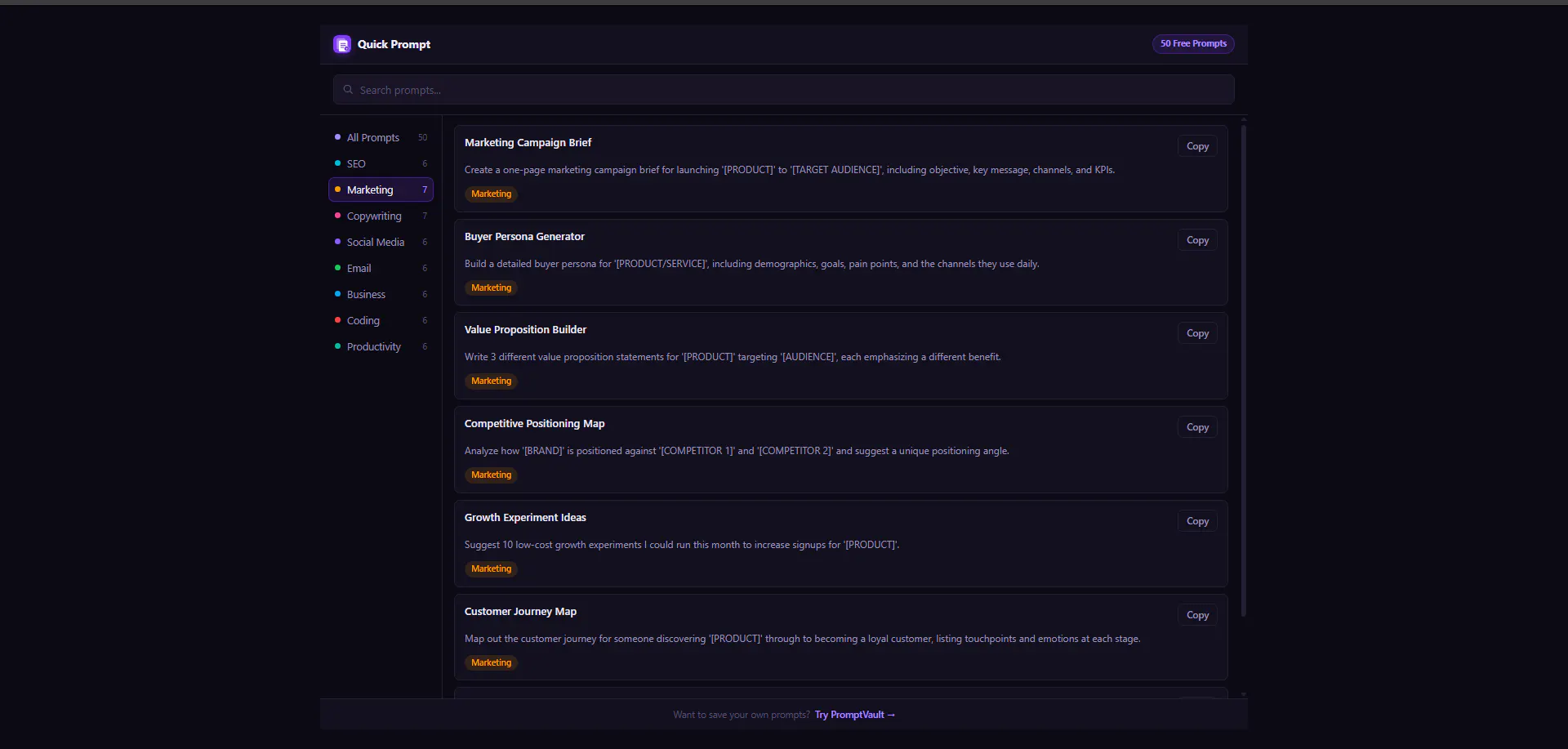Click 'Want to save your own prompts?' text
The height and width of the screenshot is (749, 1568).
click(x=741, y=715)
